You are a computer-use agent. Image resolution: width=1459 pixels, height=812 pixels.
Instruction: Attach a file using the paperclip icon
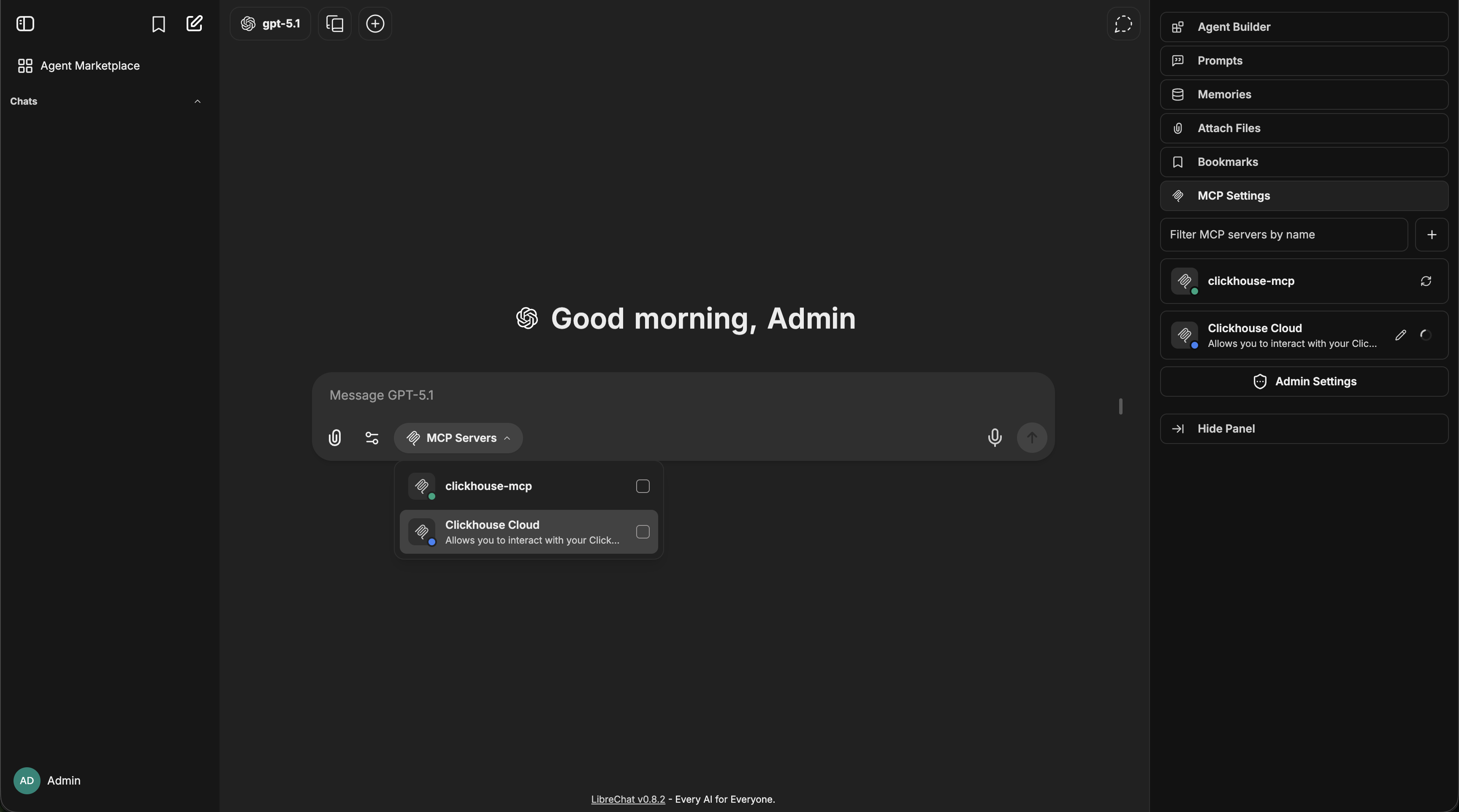point(335,438)
